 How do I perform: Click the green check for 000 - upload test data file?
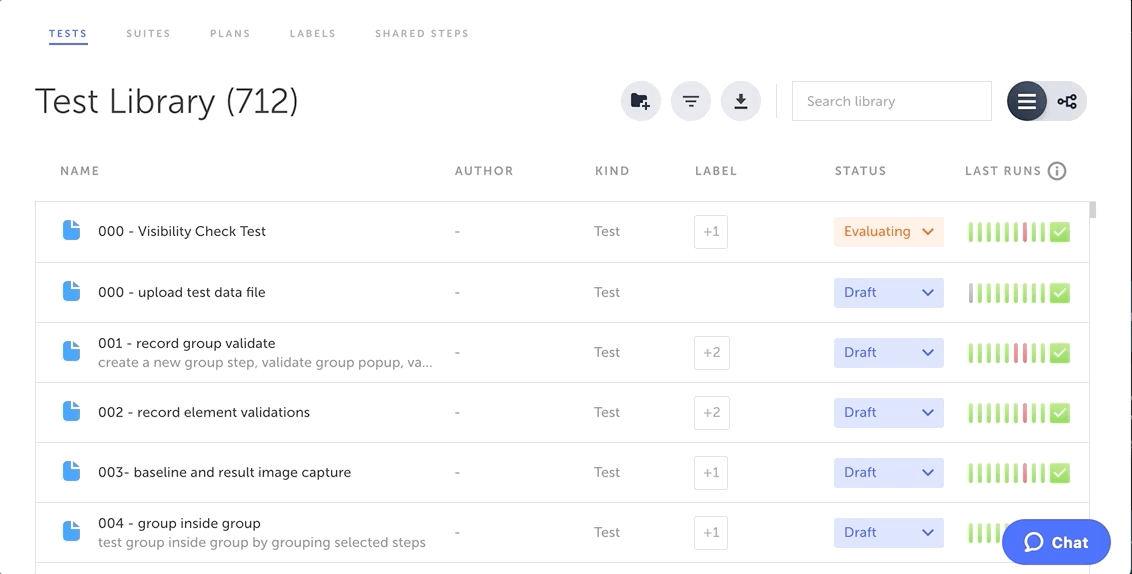1060,293
